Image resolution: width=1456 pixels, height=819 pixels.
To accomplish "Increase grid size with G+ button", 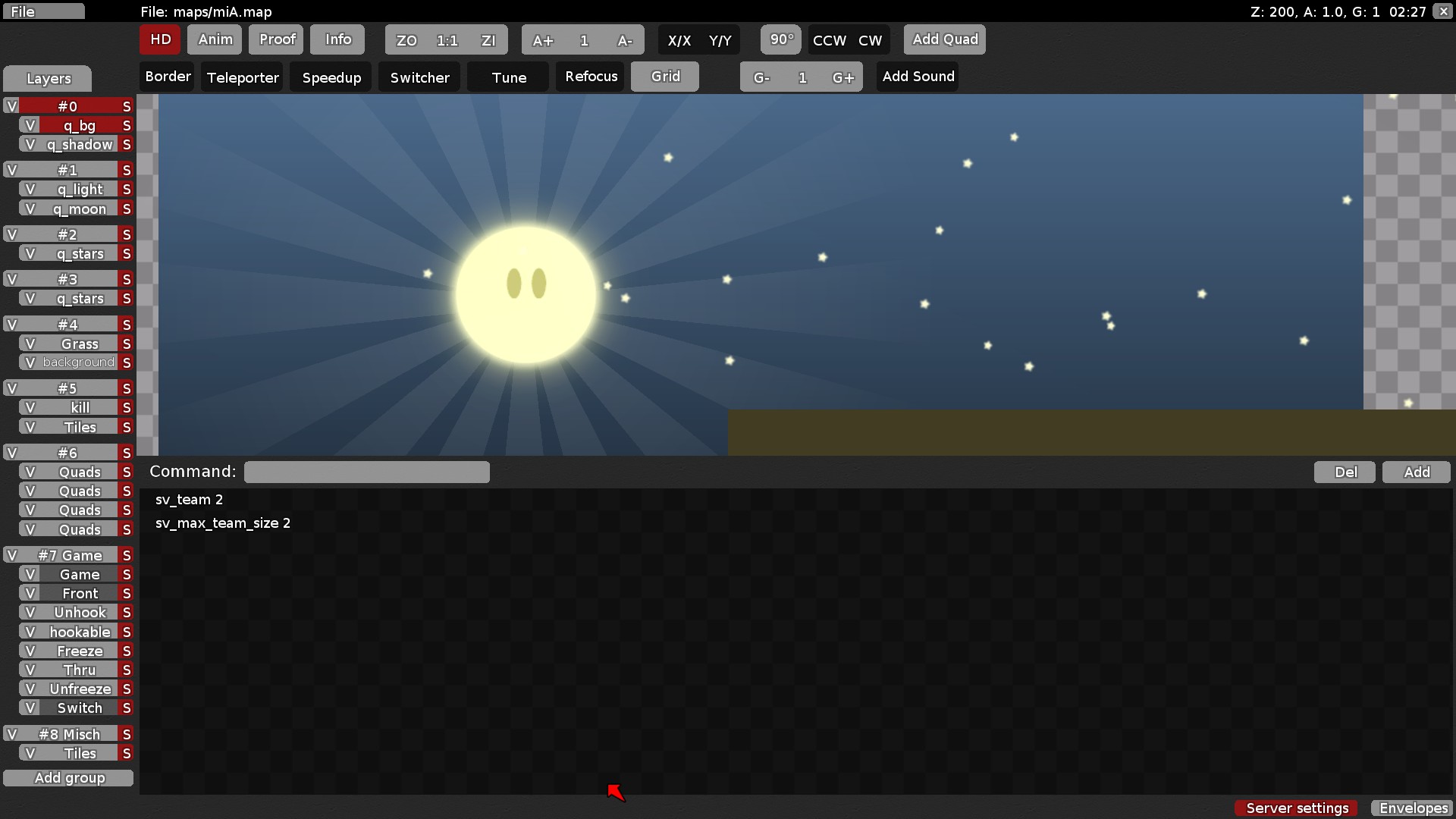I will coord(843,77).
